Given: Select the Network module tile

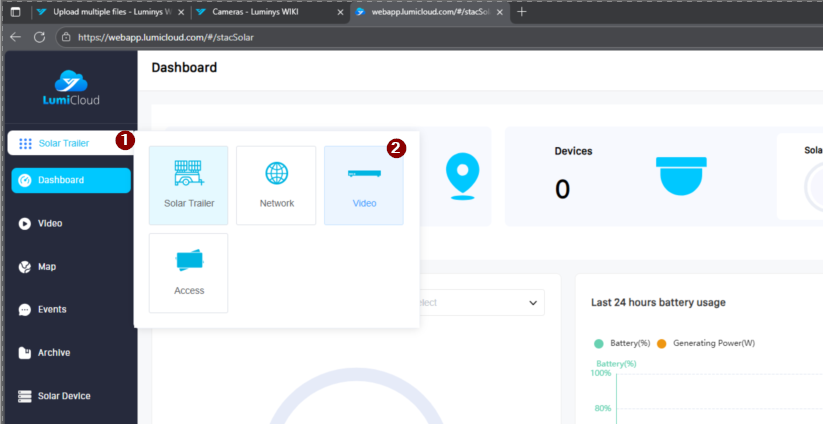Looking at the screenshot, I should point(276,185).
